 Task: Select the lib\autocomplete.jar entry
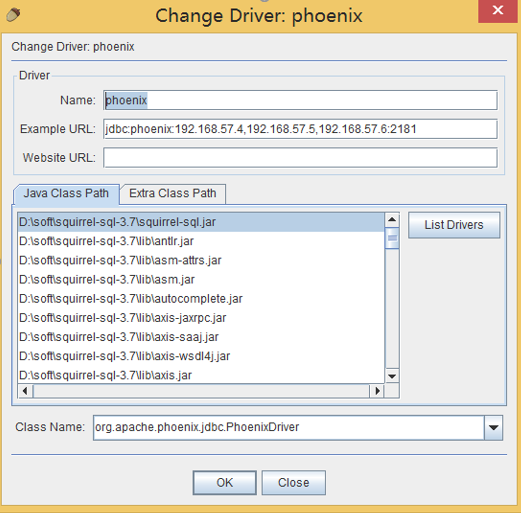point(201,299)
